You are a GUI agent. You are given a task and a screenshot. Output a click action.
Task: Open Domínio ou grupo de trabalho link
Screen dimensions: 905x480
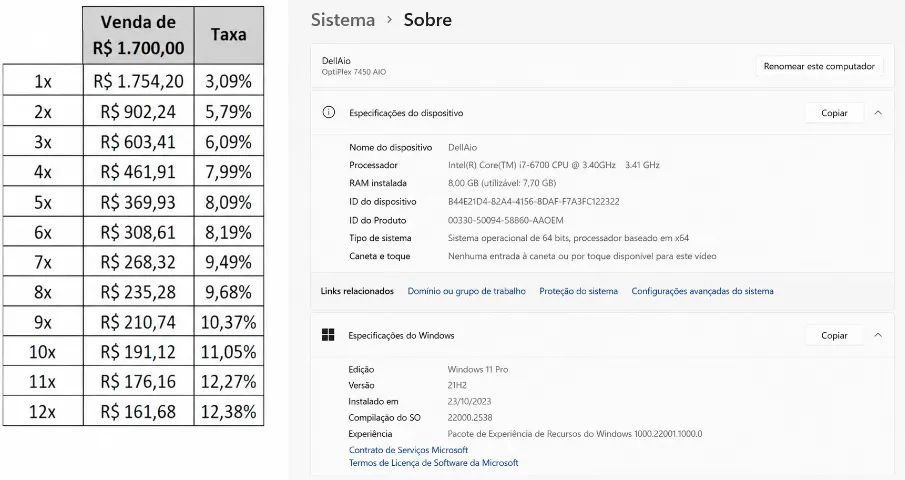tap(466, 291)
